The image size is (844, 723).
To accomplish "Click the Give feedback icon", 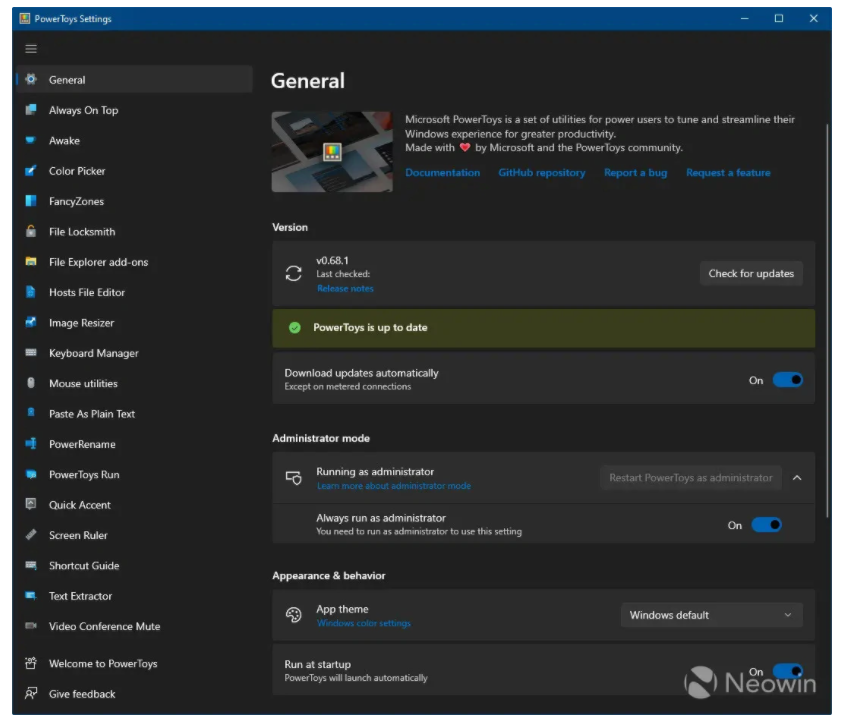I will coord(31,693).
